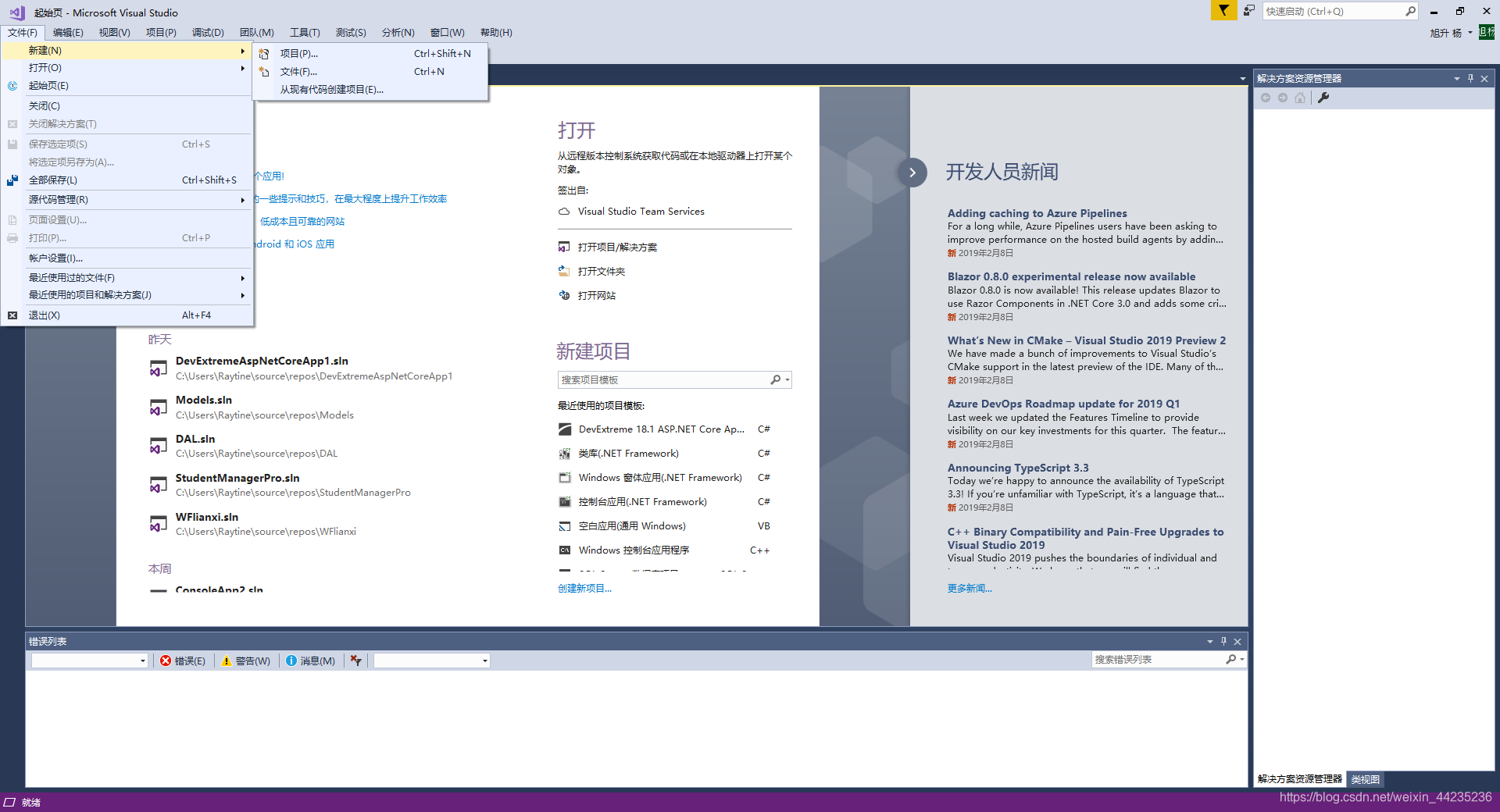Open the View (视图) menu
The image size is (1500, 812).
pyautogui.click(x=114, y=33)
